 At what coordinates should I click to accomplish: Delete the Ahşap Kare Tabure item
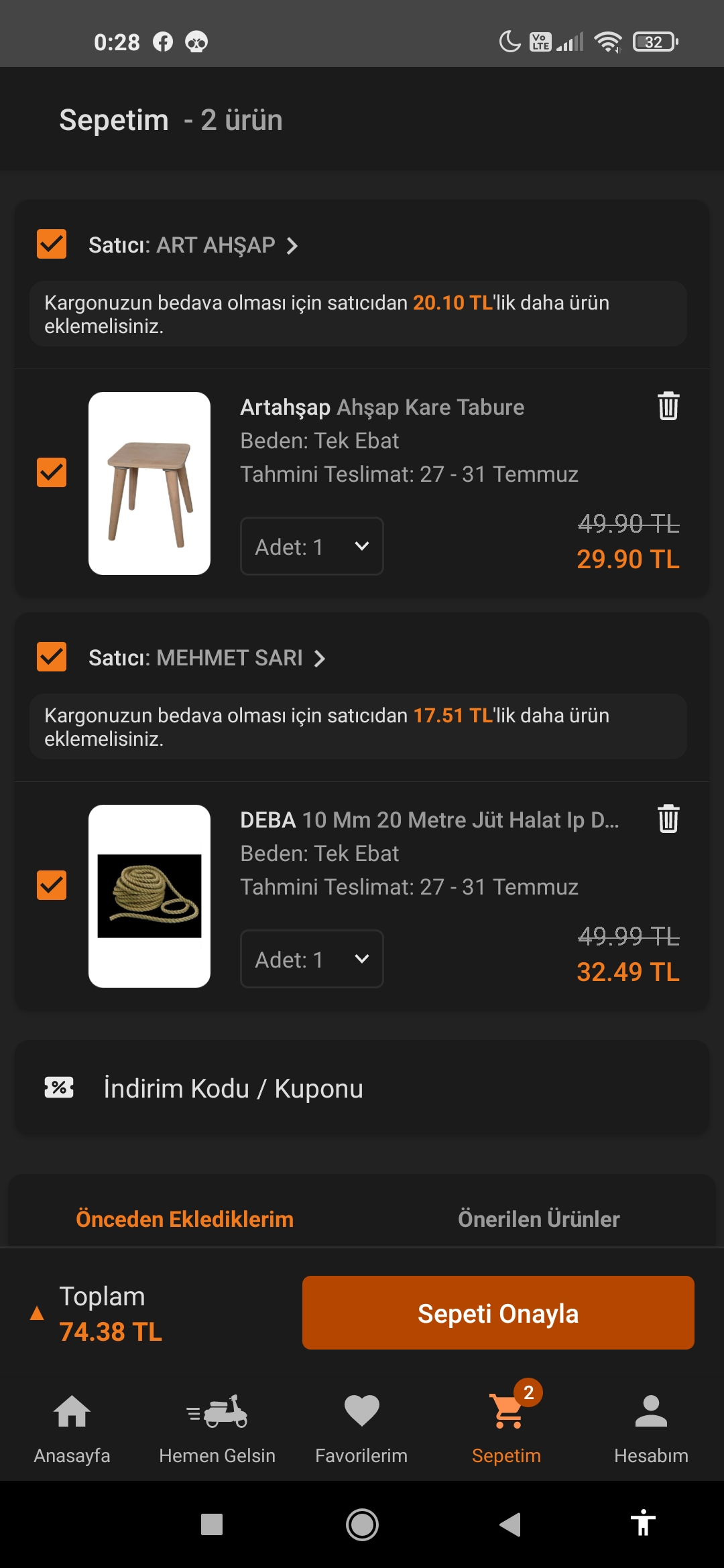click(x=668, y=406)
